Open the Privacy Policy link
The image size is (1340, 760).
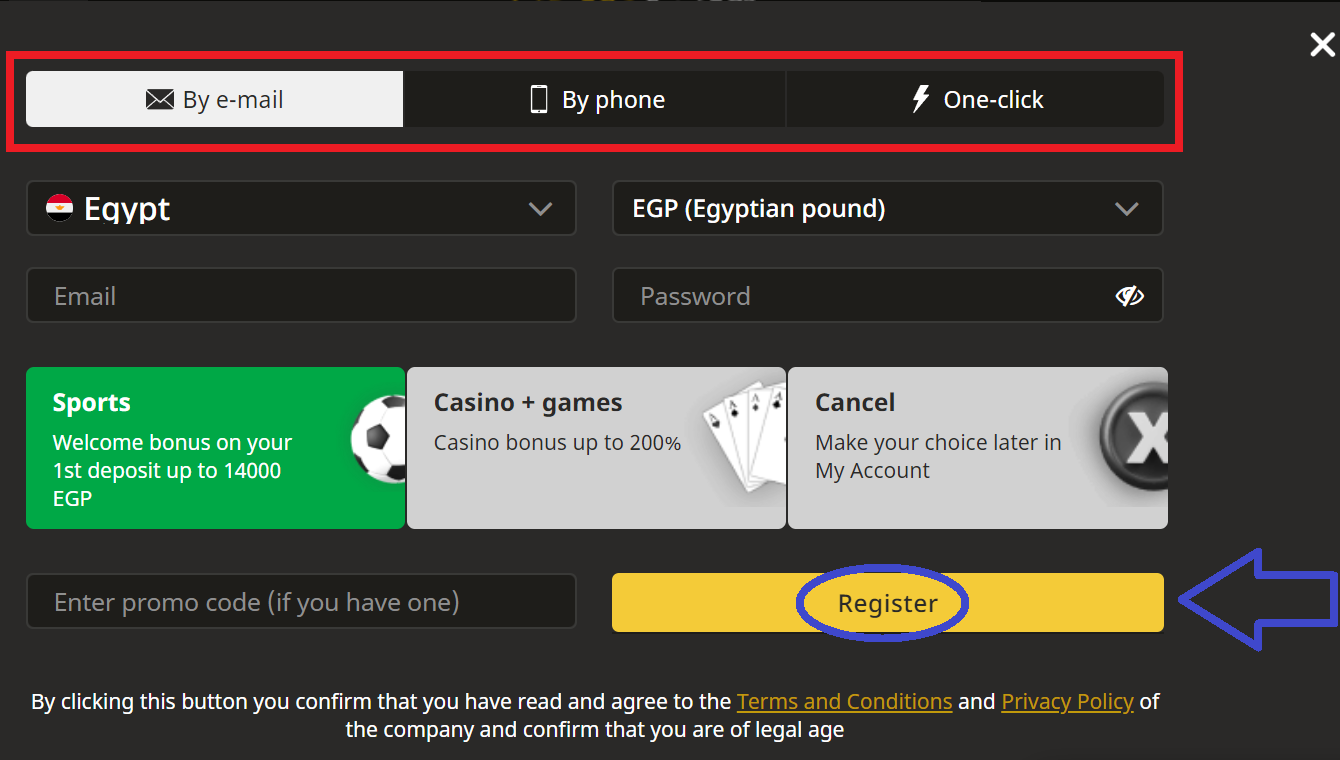tap(1067, 701)
